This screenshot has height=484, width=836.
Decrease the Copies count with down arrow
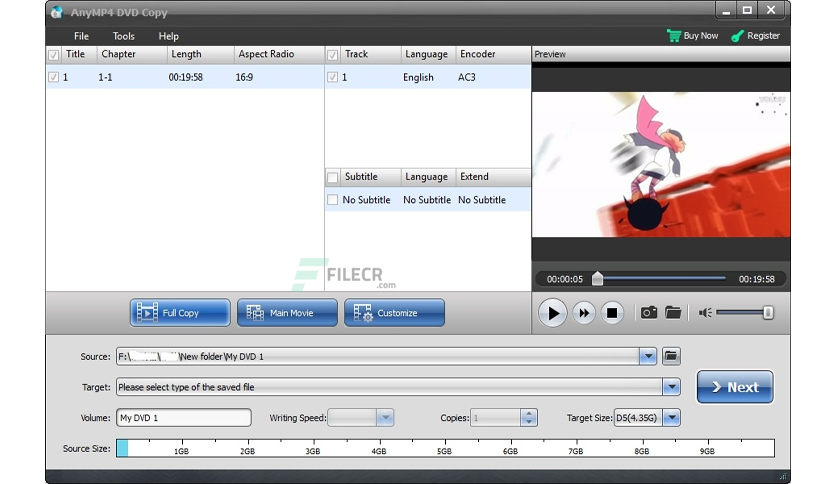click(x=528, y=422)
